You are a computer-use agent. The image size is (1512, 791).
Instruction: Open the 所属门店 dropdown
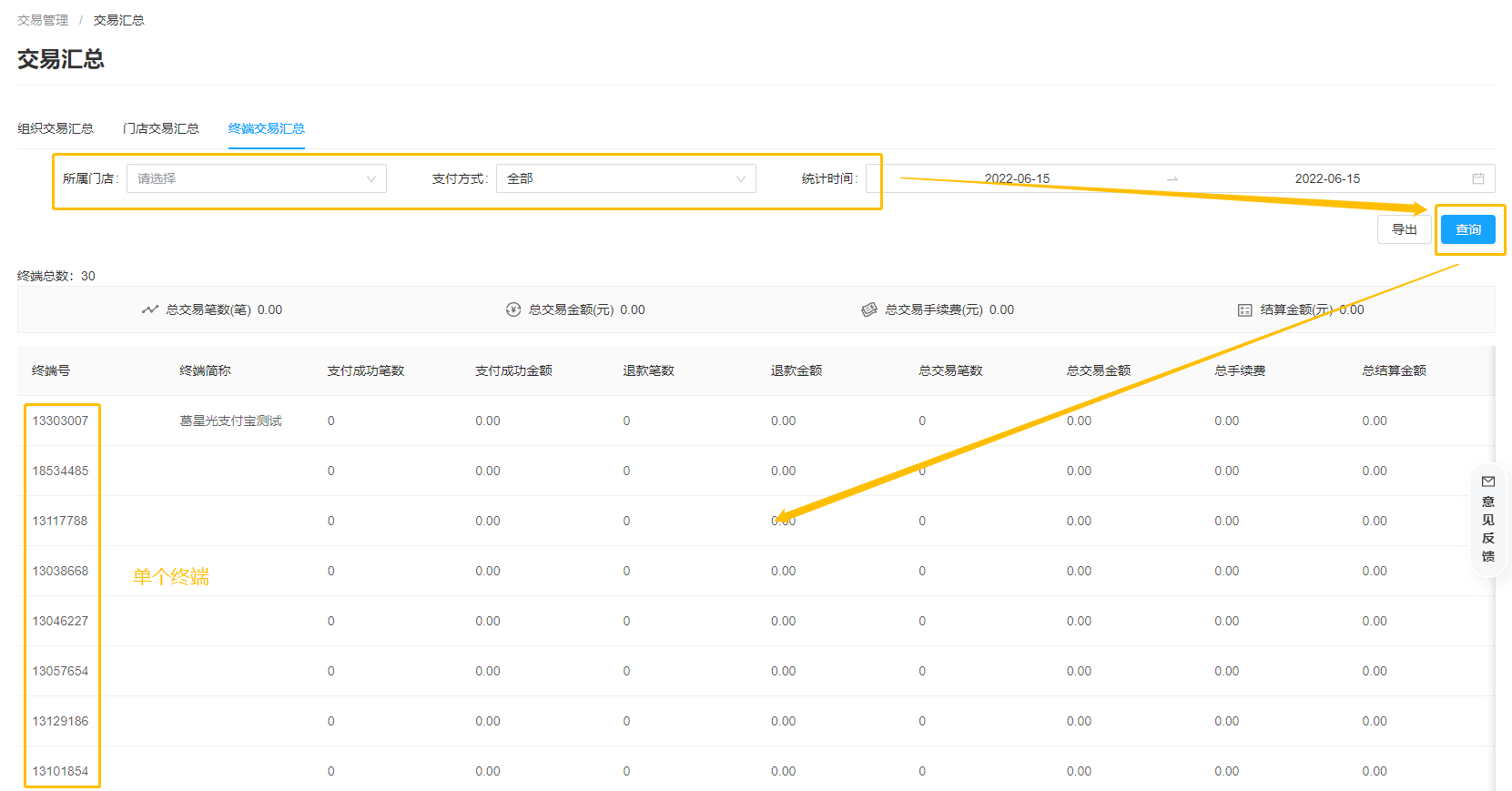pyautogui.click(x=257, y=178)
